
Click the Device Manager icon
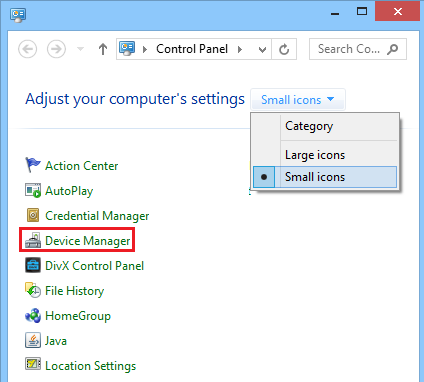[x=33, y=240]
